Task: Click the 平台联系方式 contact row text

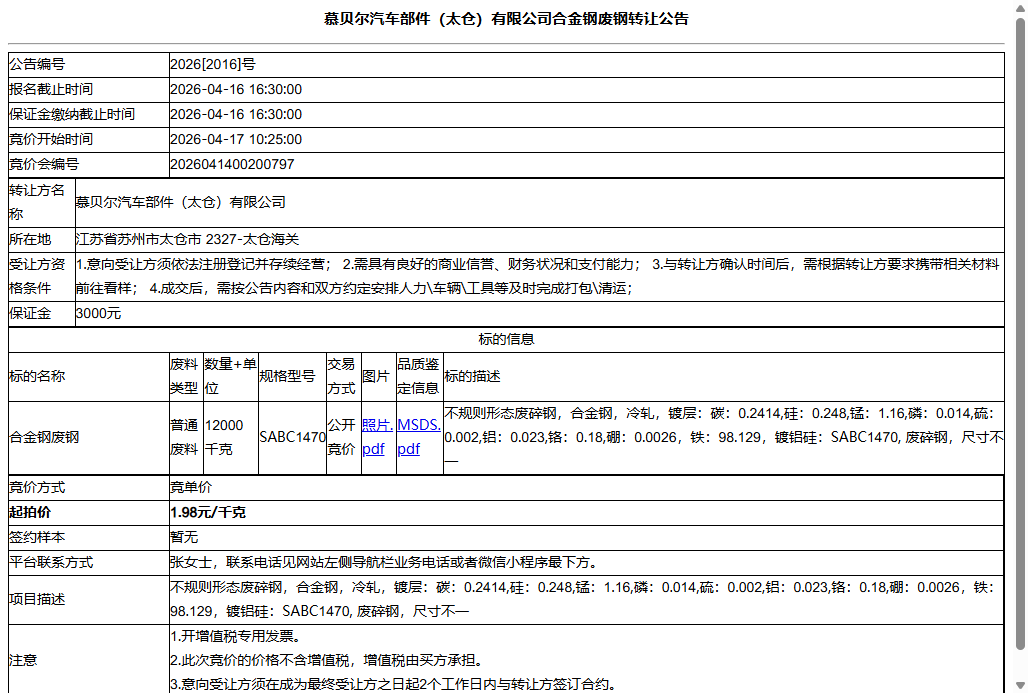Action: [x=384, y=562]
